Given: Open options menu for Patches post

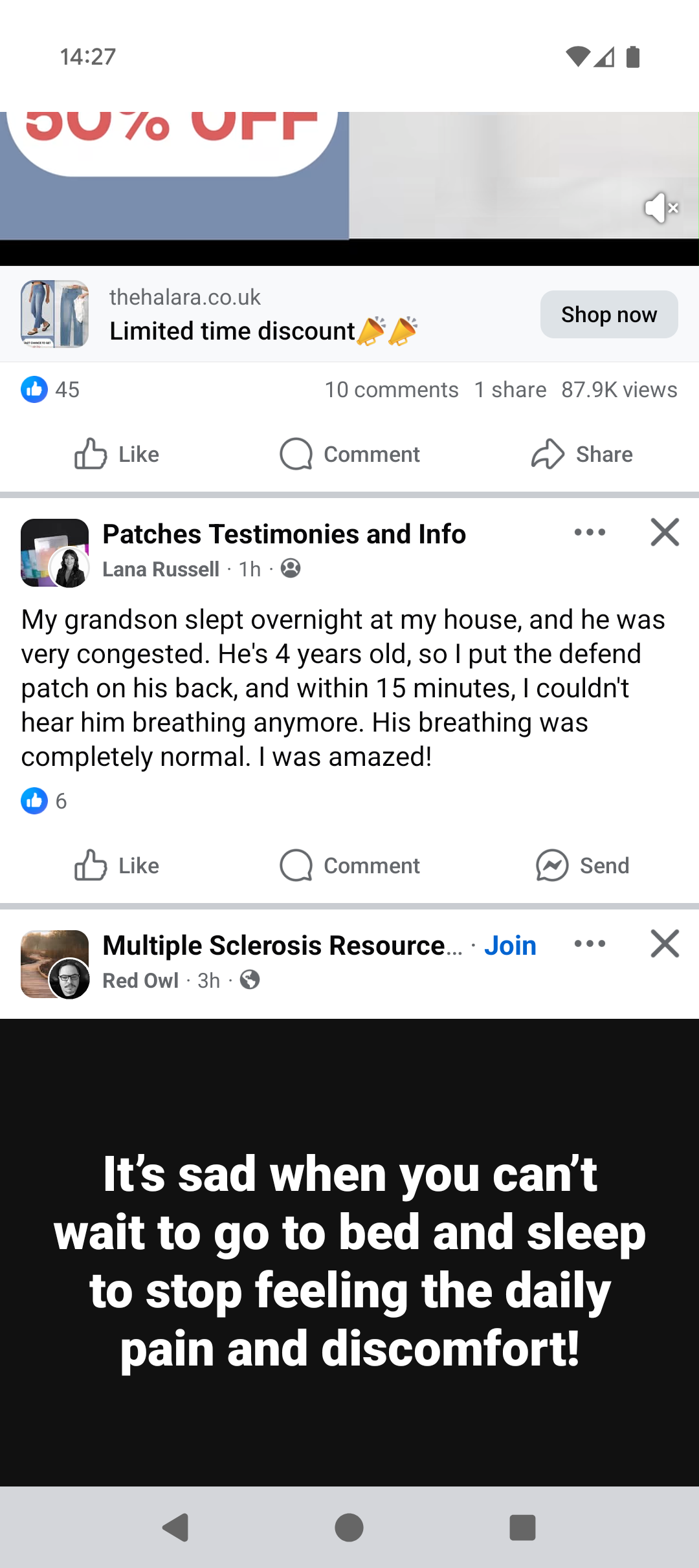Looking at the screenshot, I should click(590, 533).
